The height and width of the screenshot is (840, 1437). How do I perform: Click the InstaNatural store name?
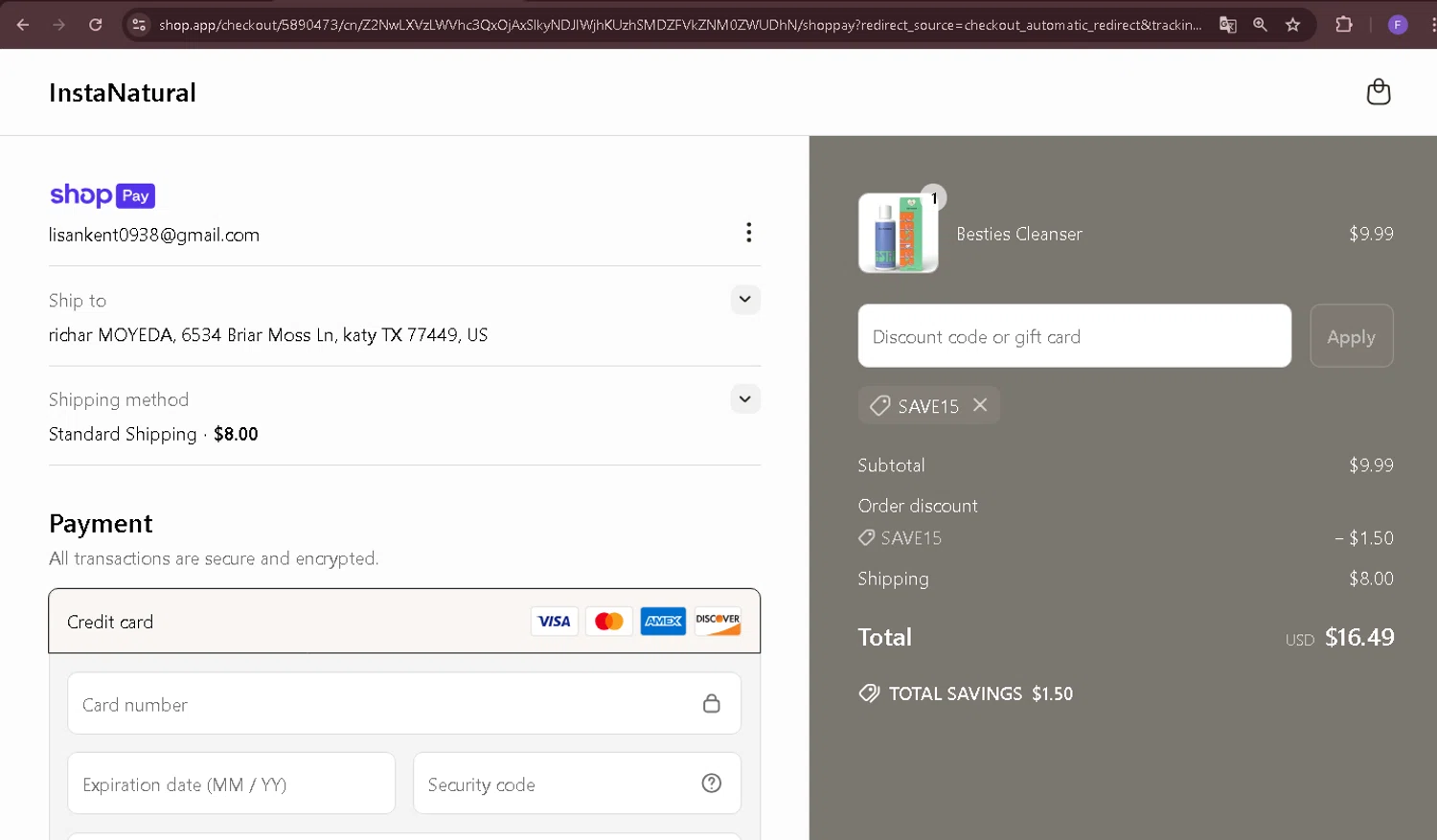point(123,93)
